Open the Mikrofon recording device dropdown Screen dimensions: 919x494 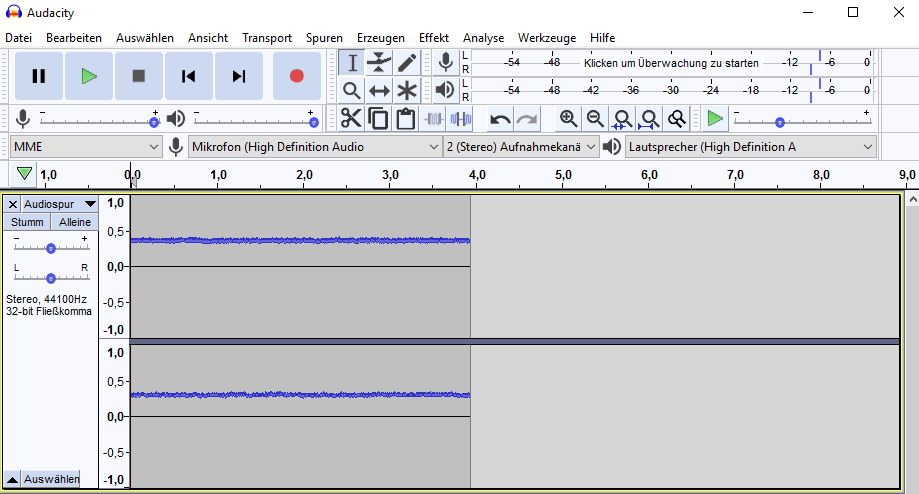pyautogui.click(x=315, y=147)
